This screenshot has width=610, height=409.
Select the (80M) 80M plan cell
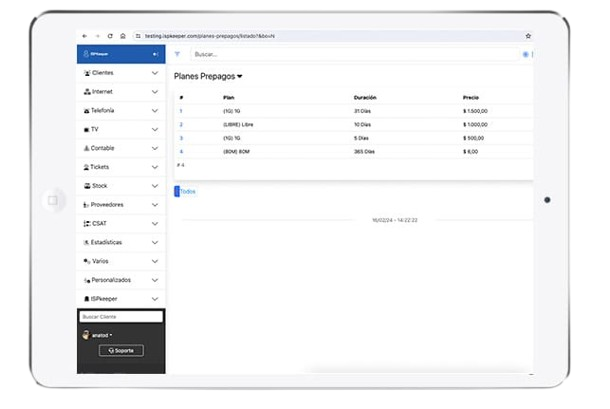(x=237, y=151)
